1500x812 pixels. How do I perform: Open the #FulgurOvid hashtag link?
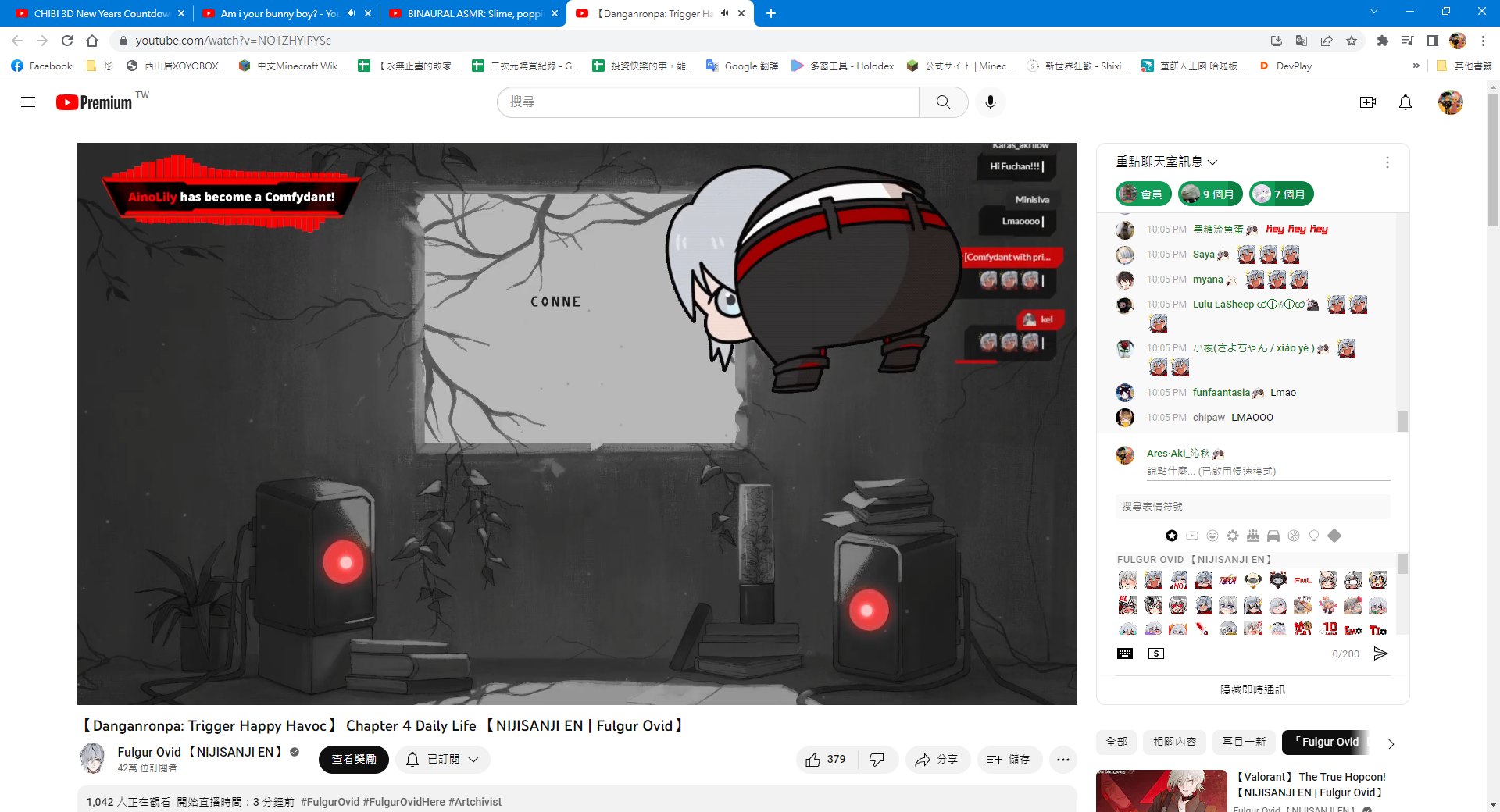click(x=330, y=802)
